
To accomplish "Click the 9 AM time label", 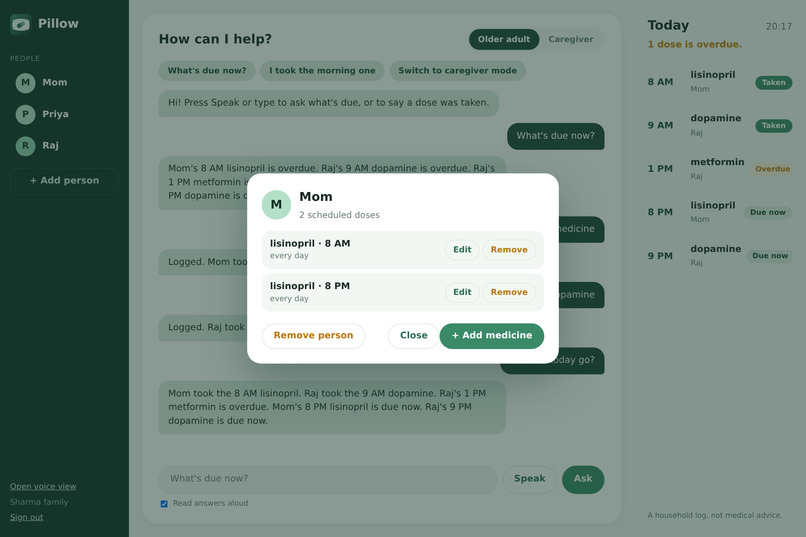I will (660, 126).
